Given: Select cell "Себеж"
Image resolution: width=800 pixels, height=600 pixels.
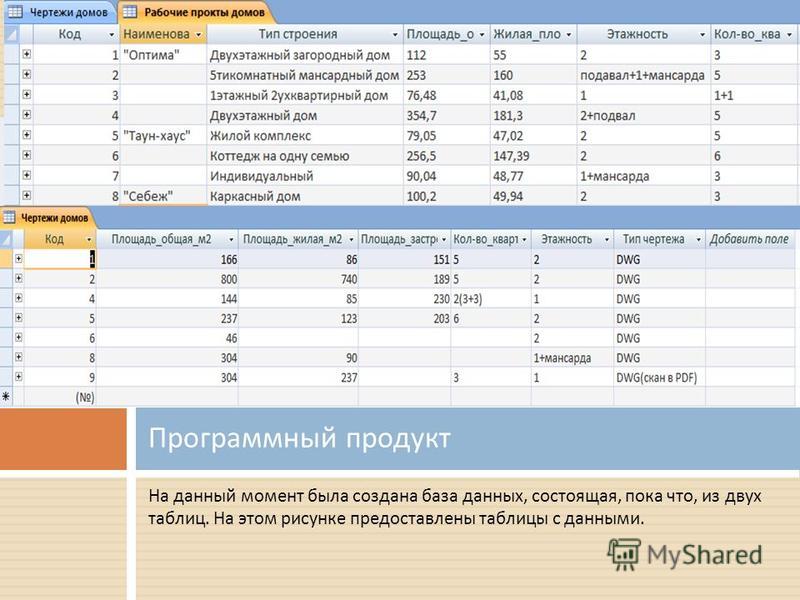Looking at the screenshot, I should 163,196.
